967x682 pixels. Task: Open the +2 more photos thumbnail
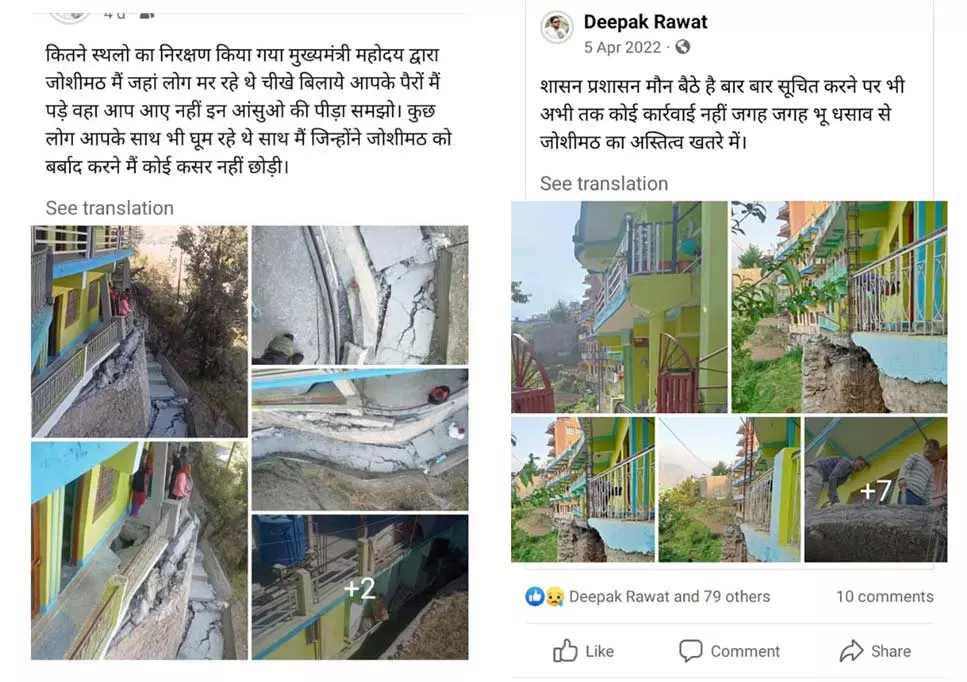360,587
